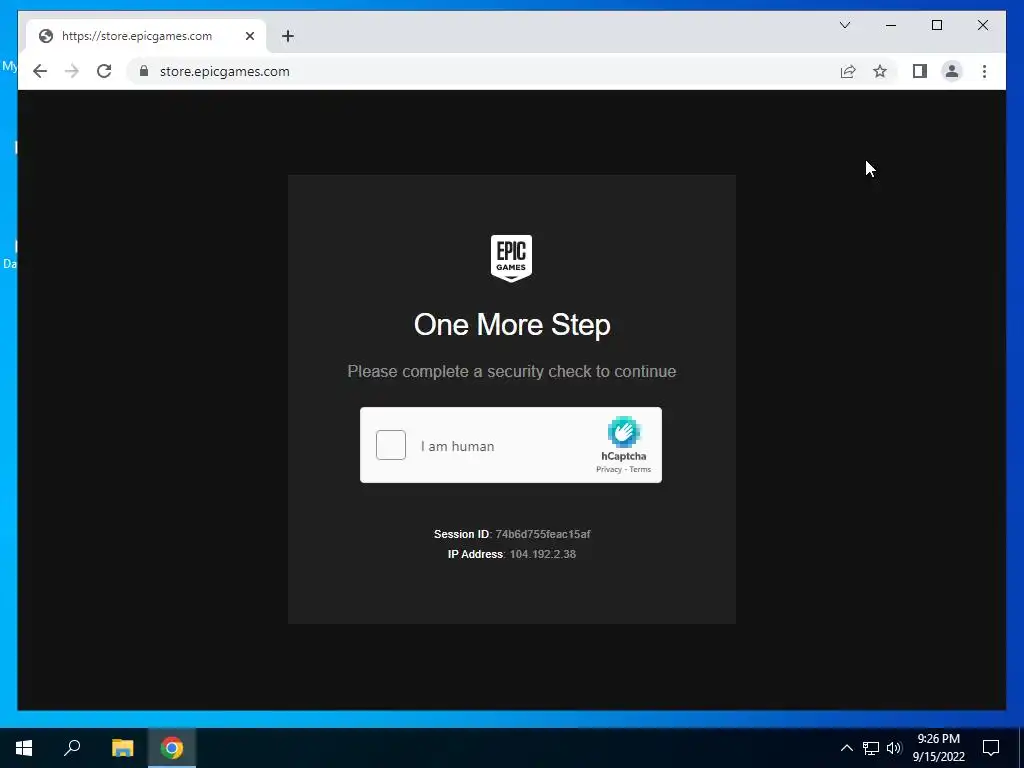Open the Chrome three-dot menu
This screenshot has width=1024, height=768.
coord(984,71)
